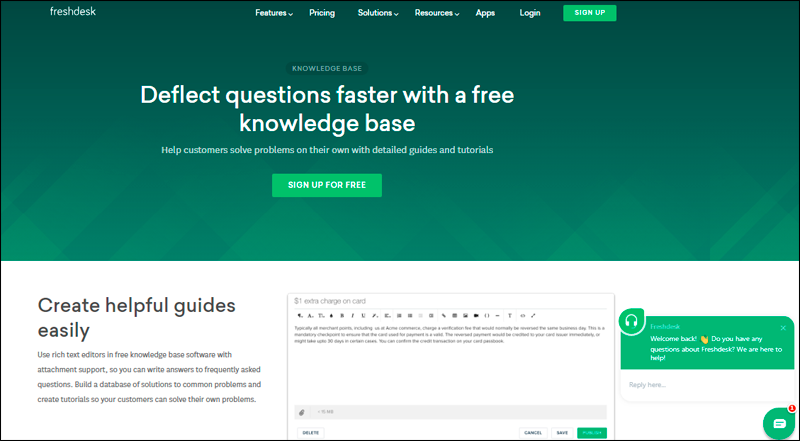The width and height of the screenshot is (800, 441).
Task: Click paragraph format icon in editor toolbar
Action: 299,315
